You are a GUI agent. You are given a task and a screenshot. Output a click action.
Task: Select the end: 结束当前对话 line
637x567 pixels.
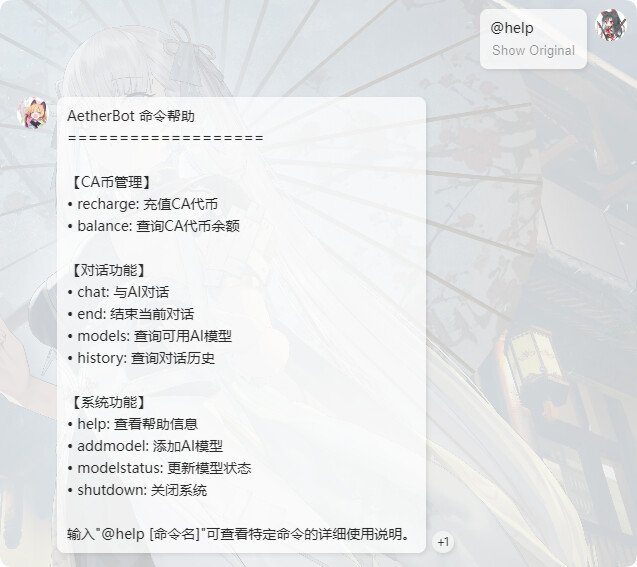click(x=131, y=314)
